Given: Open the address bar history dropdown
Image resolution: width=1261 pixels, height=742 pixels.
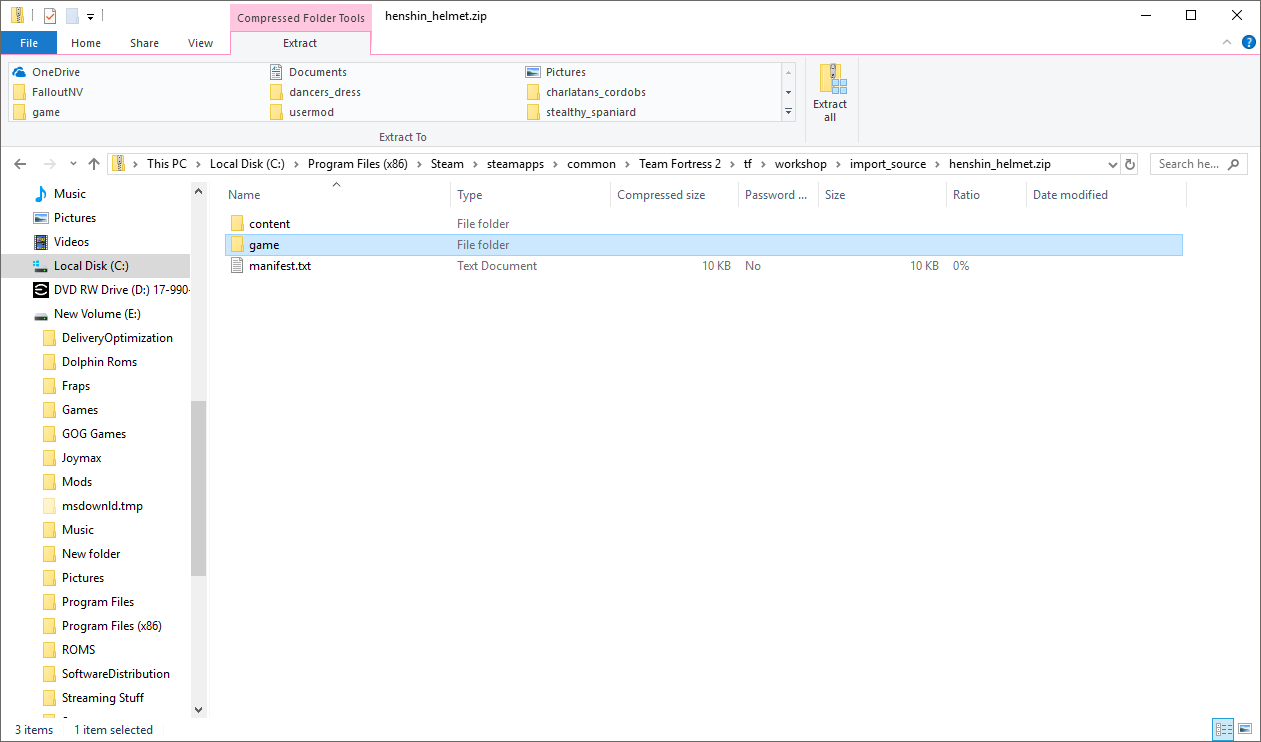Looking at the screenshot, I should pos(1113,164).
